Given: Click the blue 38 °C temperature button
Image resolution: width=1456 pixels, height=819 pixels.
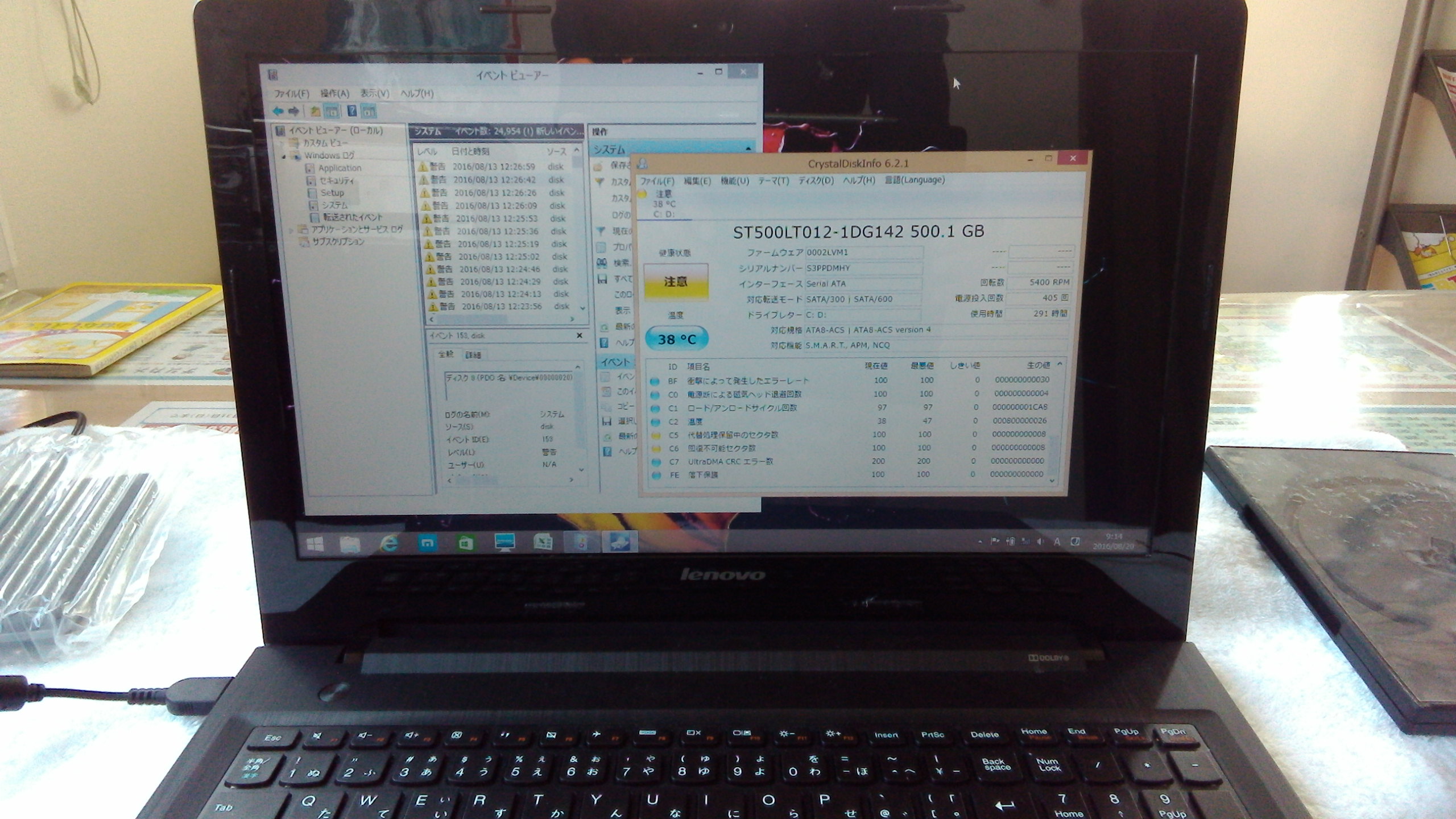Looking at the screenshot, I should (x=677, y=339).
